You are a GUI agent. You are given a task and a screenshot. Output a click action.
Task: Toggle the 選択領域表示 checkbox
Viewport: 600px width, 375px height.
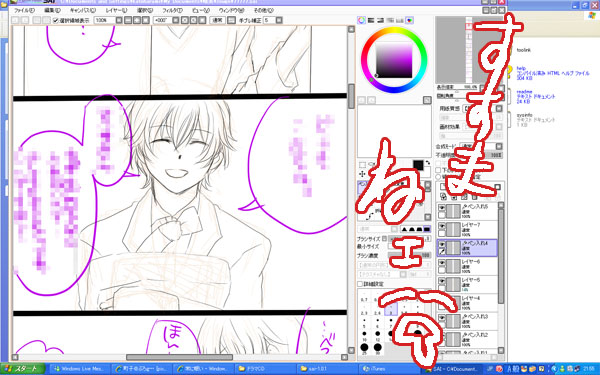click(56, 20)
